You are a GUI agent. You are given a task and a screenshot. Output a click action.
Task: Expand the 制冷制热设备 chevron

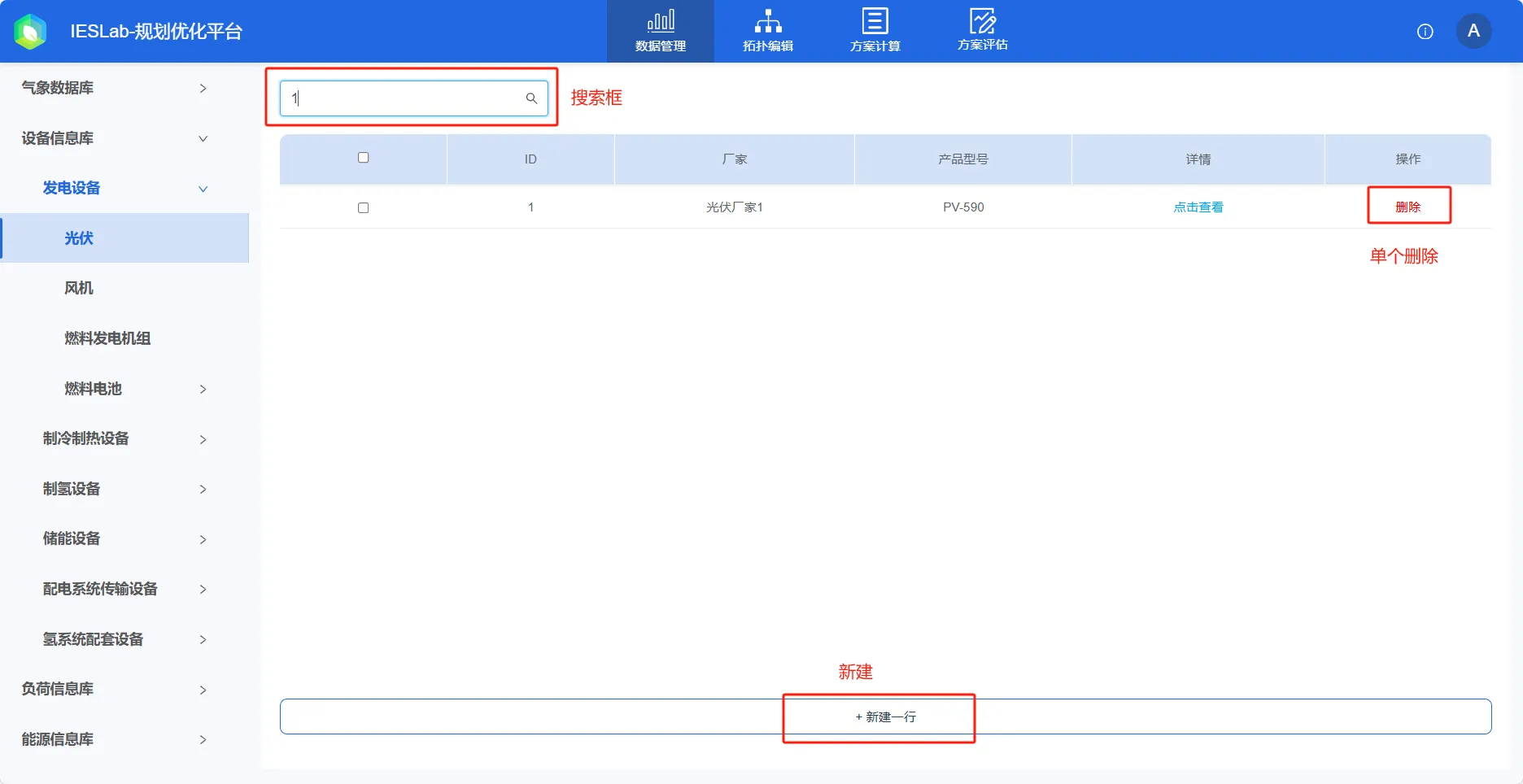203,439
